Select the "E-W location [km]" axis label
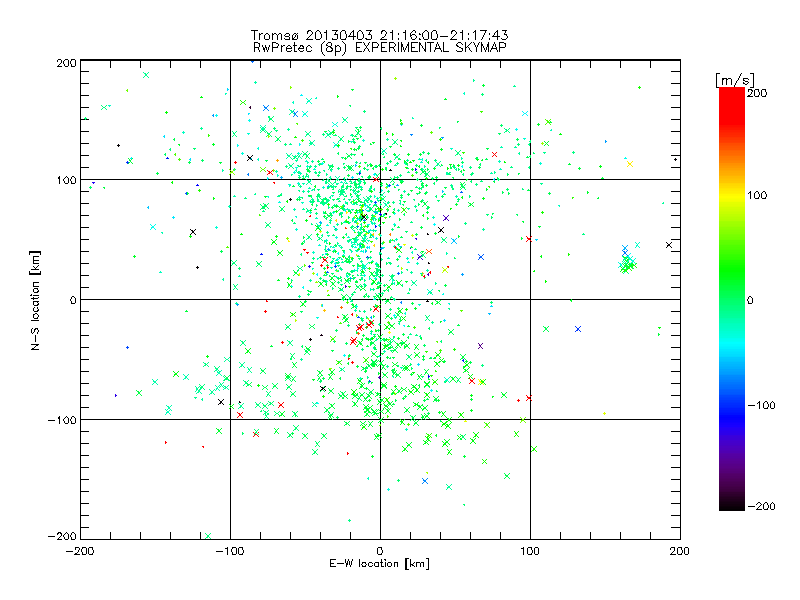 [379, 564]
